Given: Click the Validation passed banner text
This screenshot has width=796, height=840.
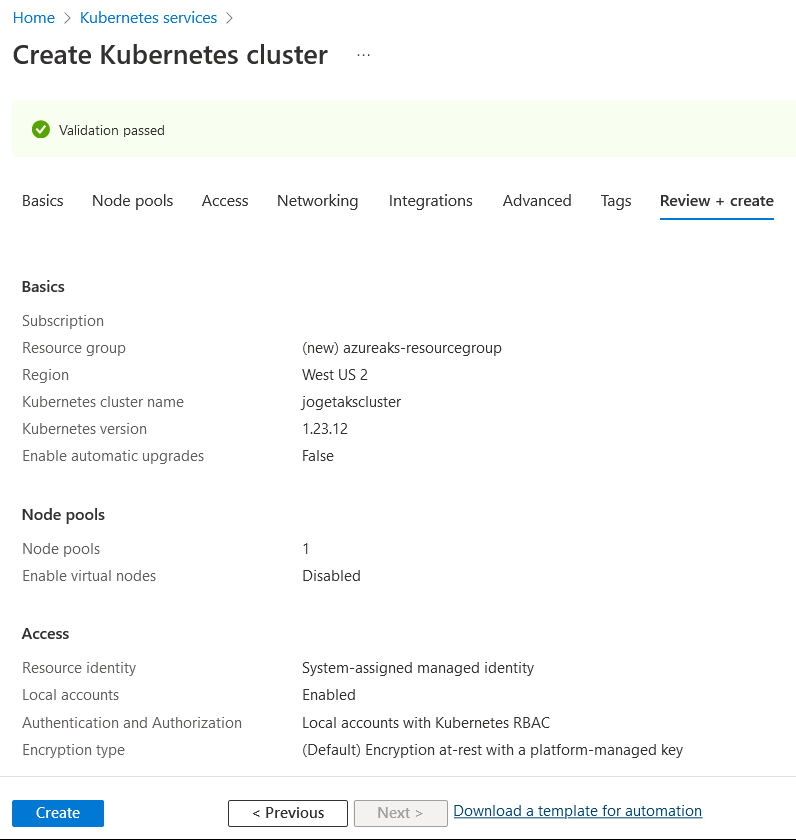Looking at the screenshot, I should coord(112,130).
